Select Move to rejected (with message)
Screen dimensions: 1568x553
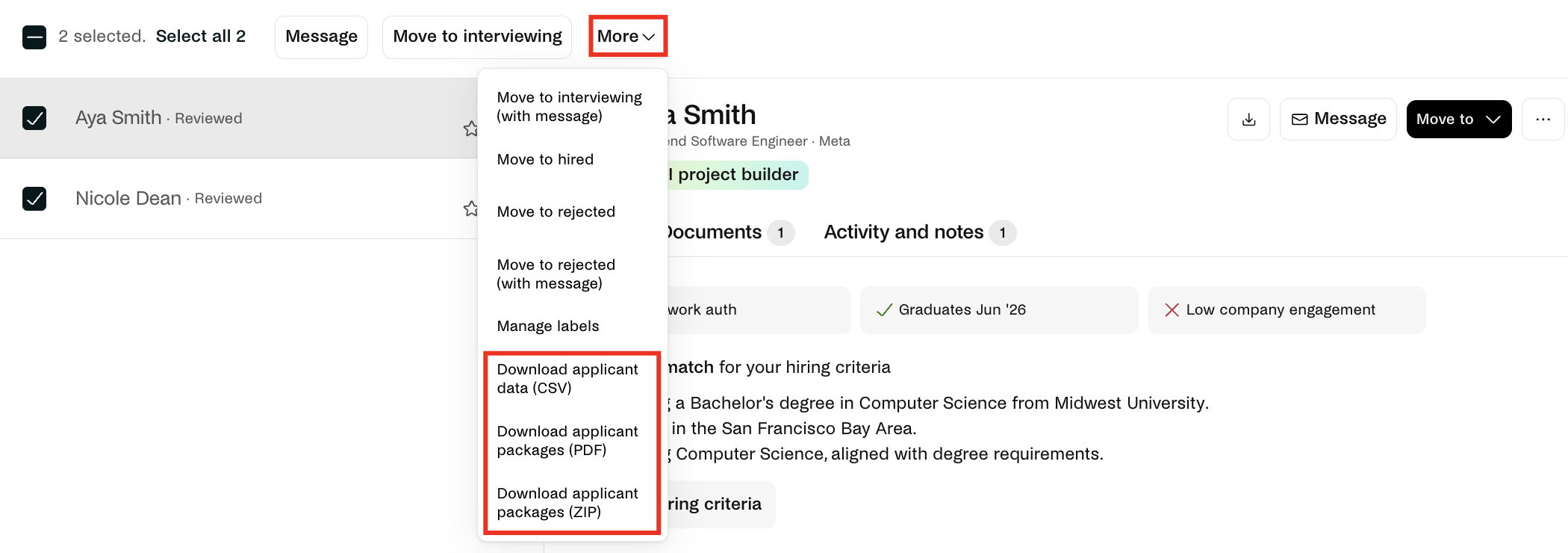click(556, 274)
